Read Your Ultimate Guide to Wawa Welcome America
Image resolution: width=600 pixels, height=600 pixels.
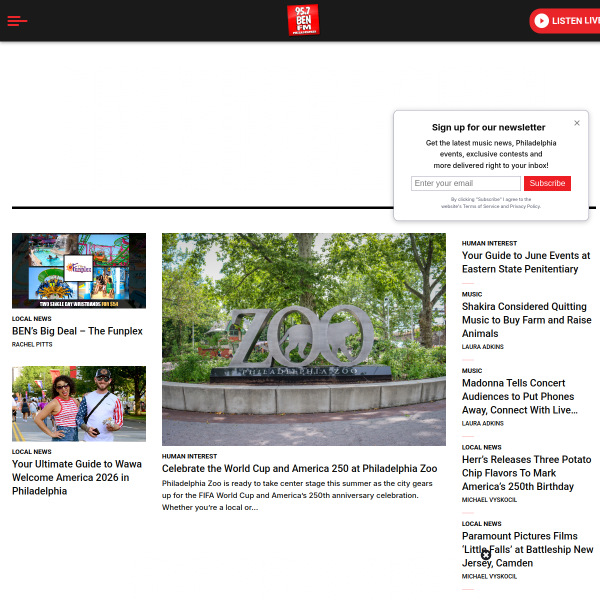coord(77,477)
